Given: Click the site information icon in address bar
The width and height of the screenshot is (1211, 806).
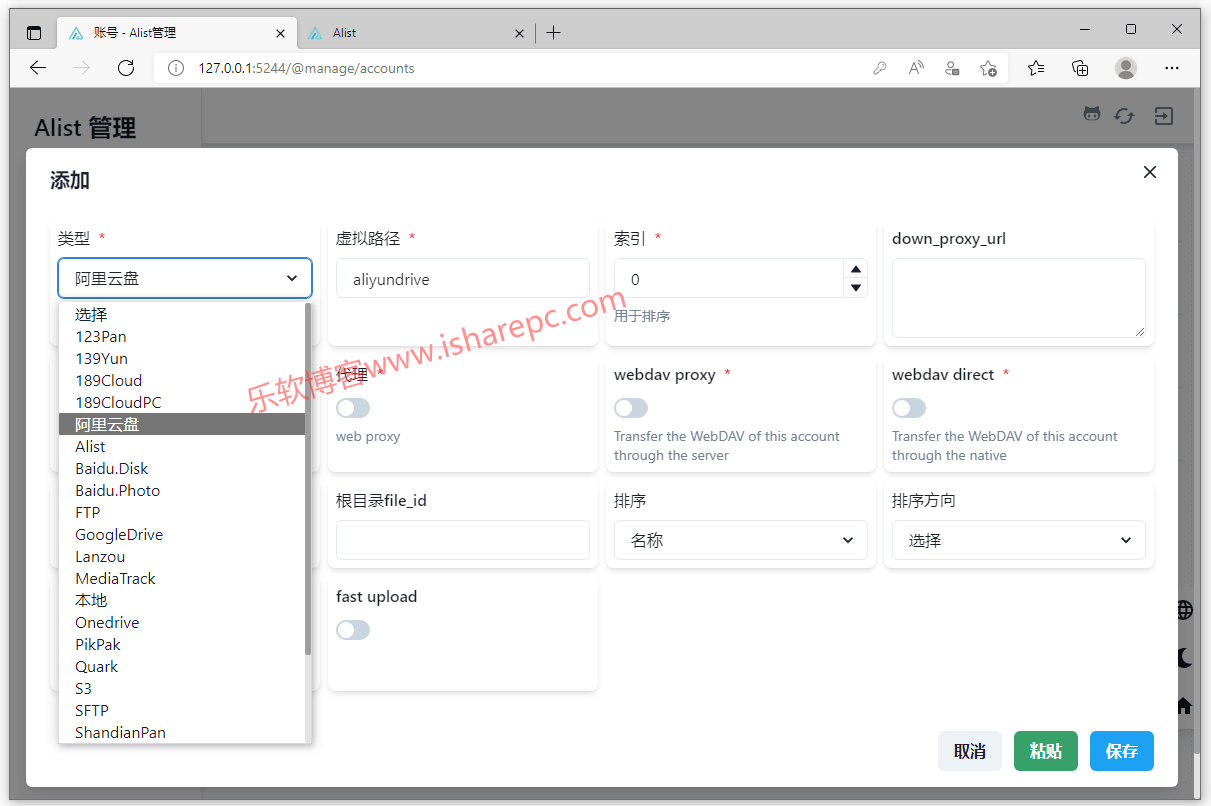Looking at the screenshot, I should tap(176, 68).
